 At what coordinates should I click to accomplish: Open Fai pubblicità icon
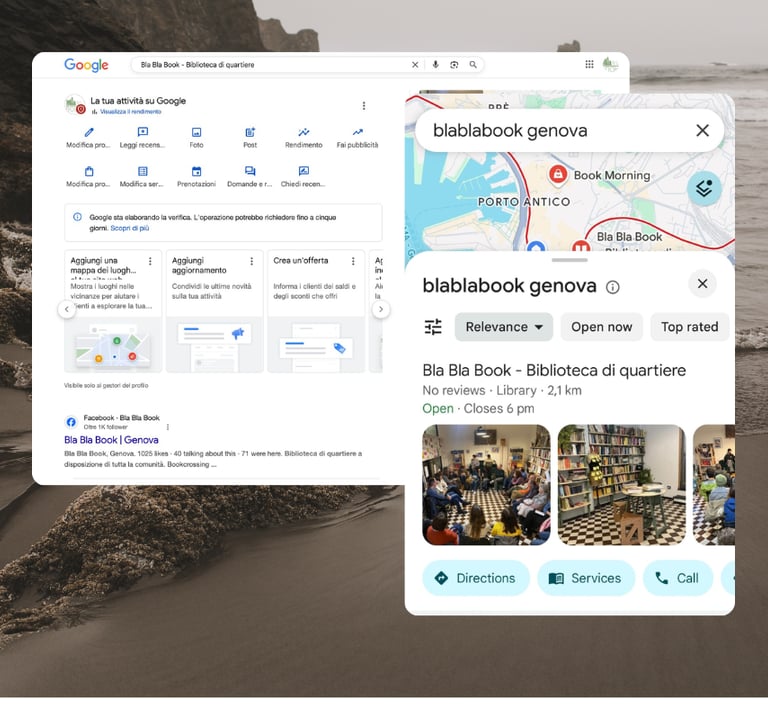tap(358, 132)
